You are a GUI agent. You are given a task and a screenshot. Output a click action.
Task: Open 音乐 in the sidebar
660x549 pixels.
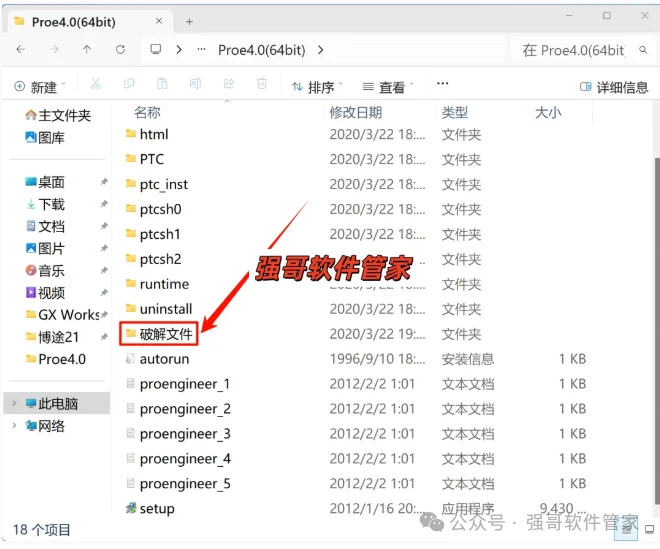tap(45, 271)
